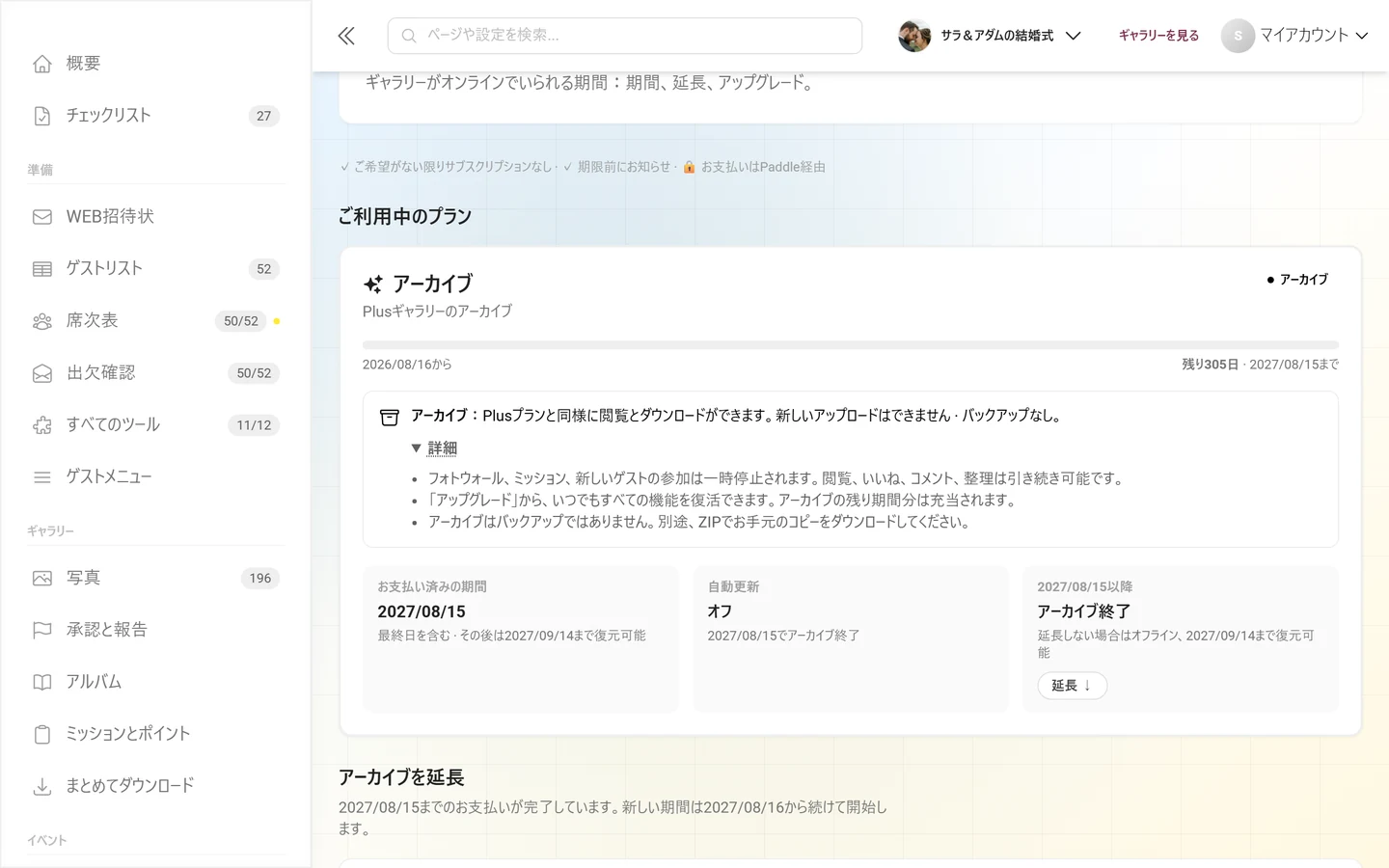Click the download icon for まとめてダウンロード
The image size is (1389, 868).
pyautogui.click(x=42, y=787)
